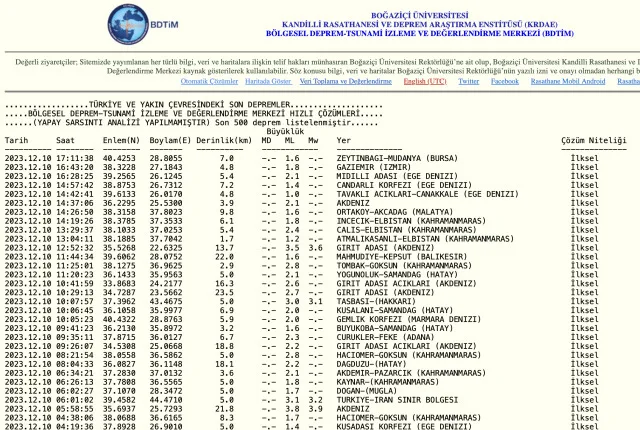
Task: Select AKDEMIR-PAZARCIK (KAHRAMANMARAS) location
Action: pos(411,373)
